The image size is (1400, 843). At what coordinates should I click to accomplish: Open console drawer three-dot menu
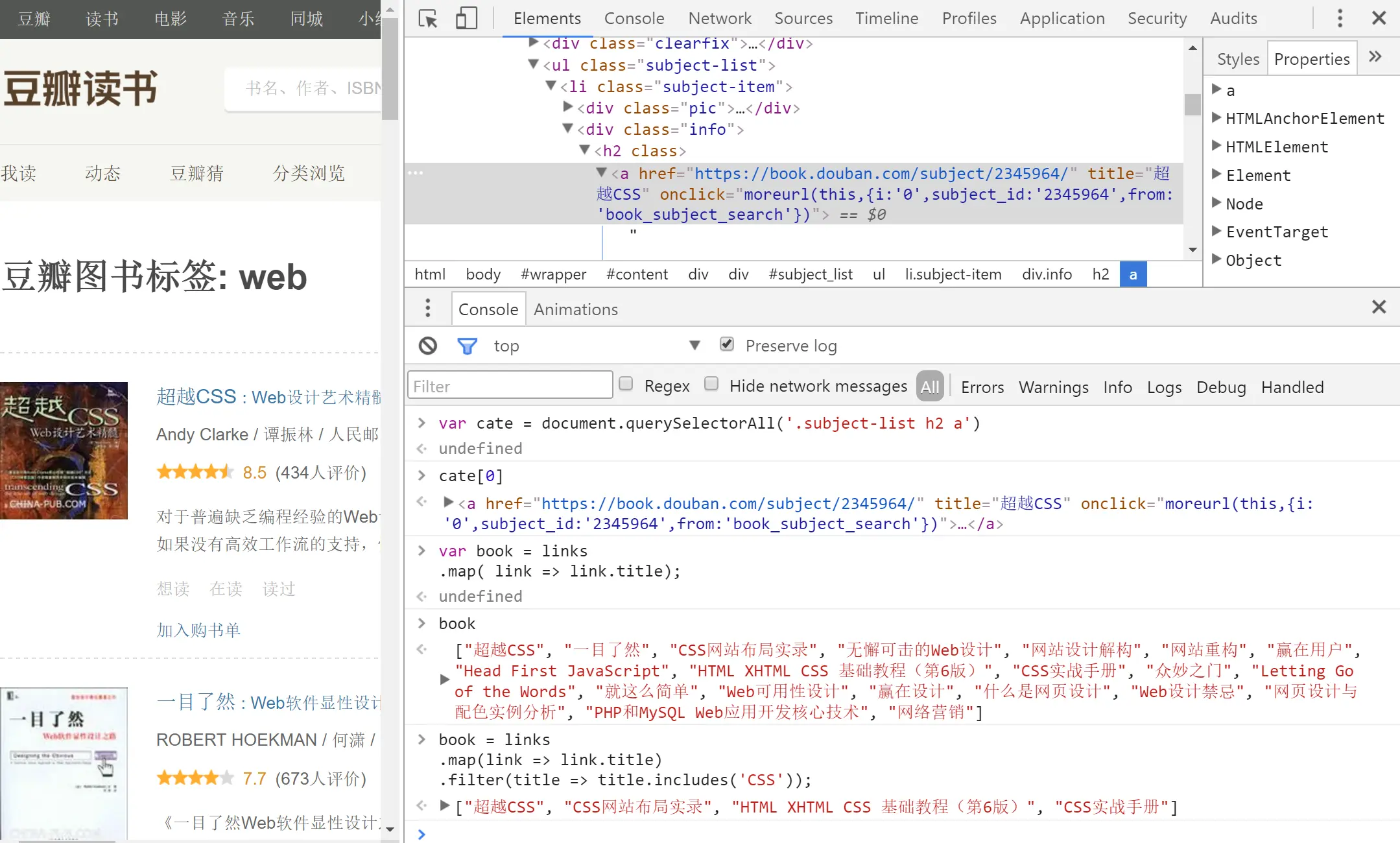(x=427, y=308)
